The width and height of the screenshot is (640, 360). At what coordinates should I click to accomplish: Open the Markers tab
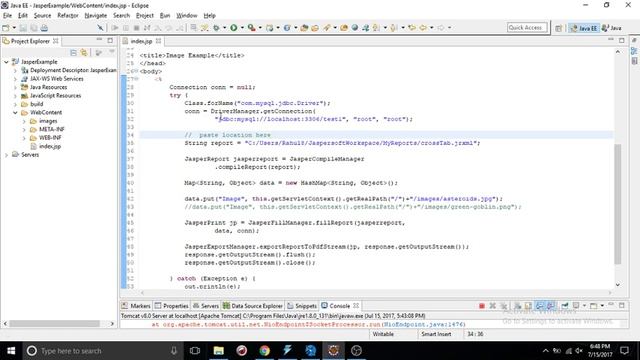136,306
